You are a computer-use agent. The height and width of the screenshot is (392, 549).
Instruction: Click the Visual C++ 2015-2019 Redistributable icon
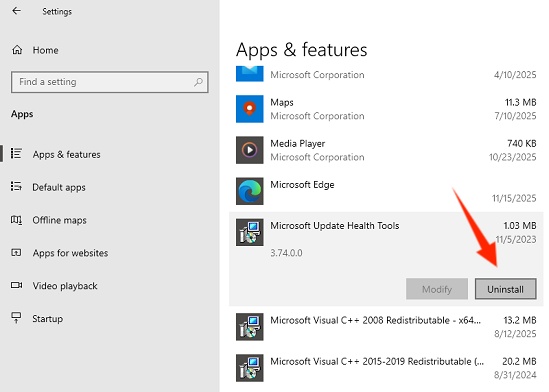250,368
